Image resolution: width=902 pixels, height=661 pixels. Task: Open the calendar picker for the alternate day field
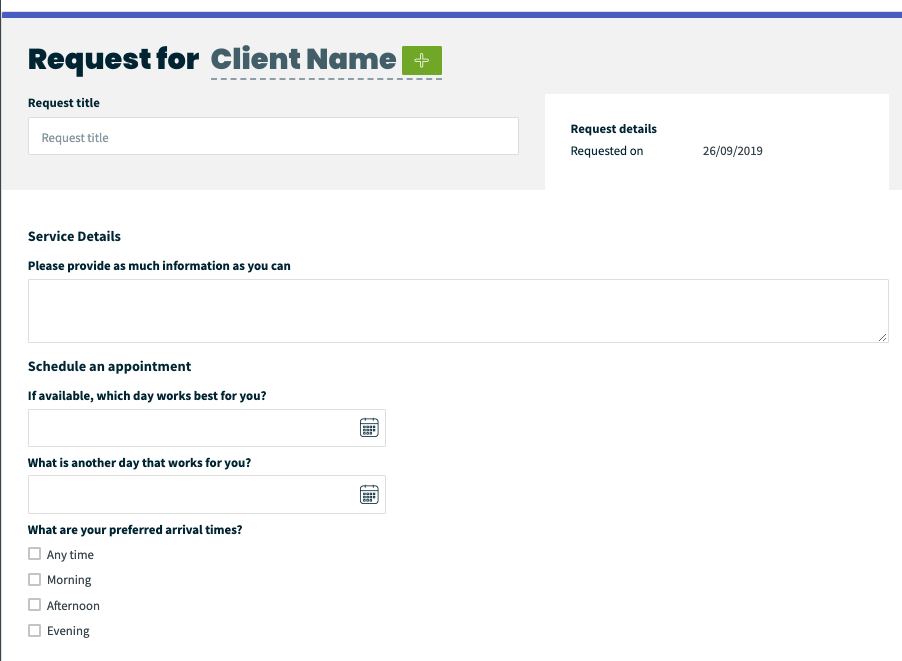click(369, 493)
